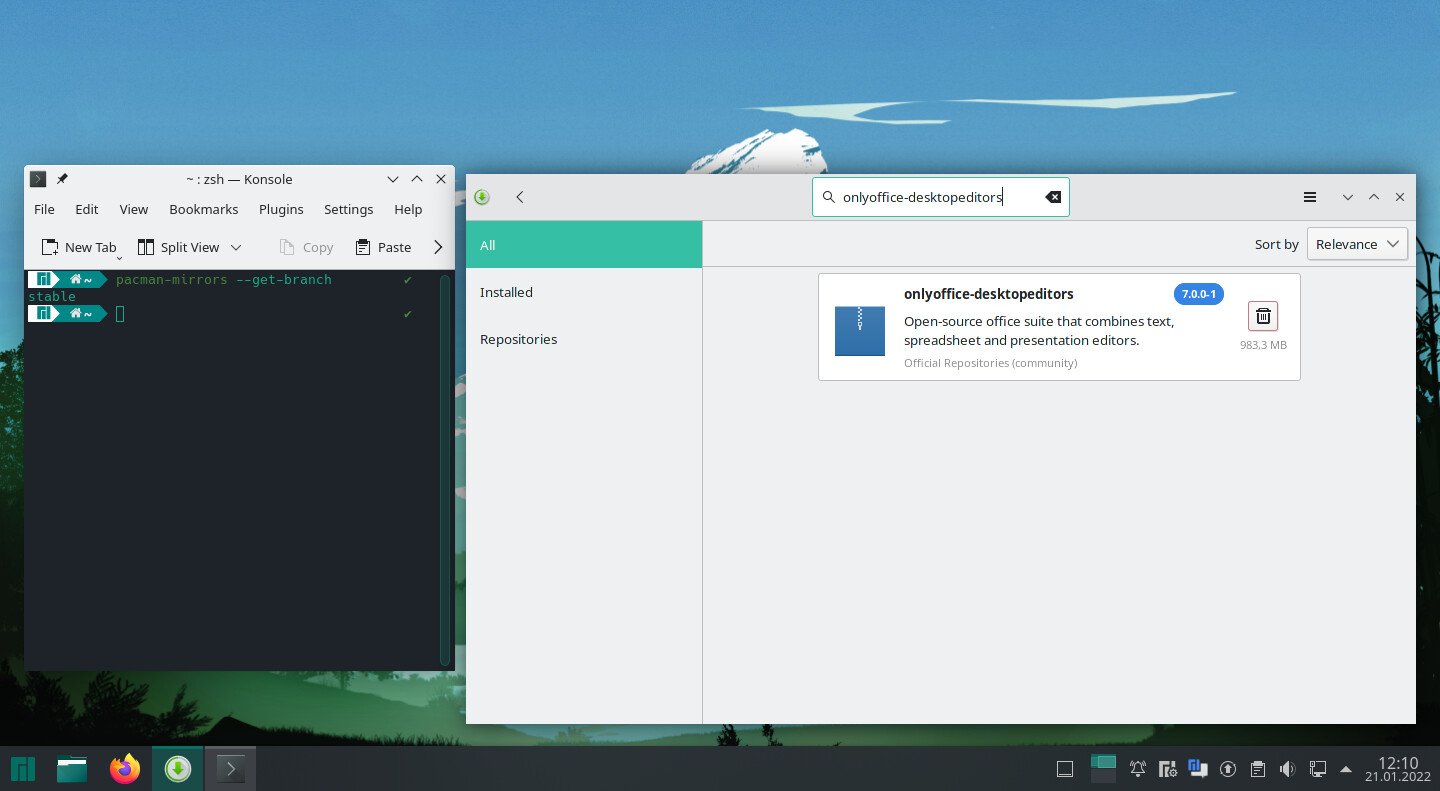Click the onlyoffice-desktopeditors package icon
Image resolution: width=1440 pixels, height=791 pixels.
(x=860, y=331)
